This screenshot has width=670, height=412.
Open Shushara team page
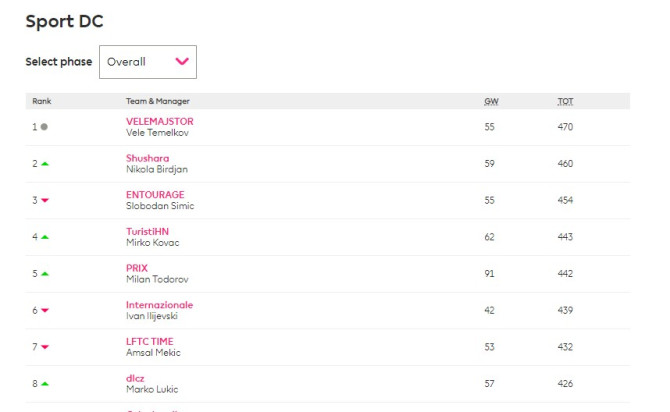click(147, 158)
